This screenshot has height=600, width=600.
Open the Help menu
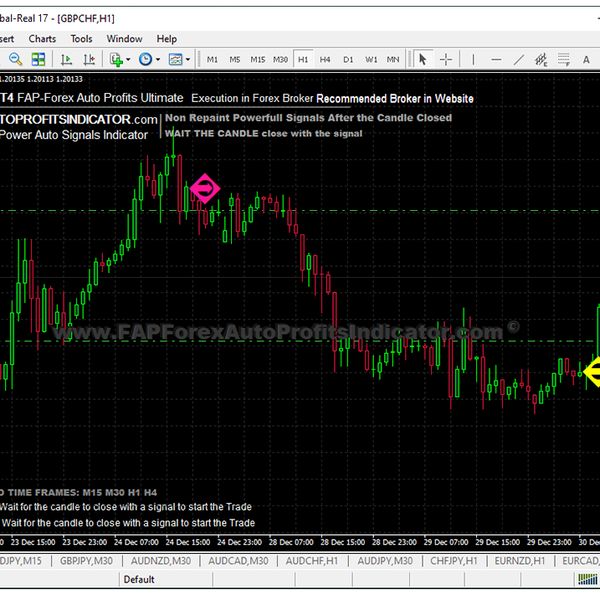coord(166,39)
